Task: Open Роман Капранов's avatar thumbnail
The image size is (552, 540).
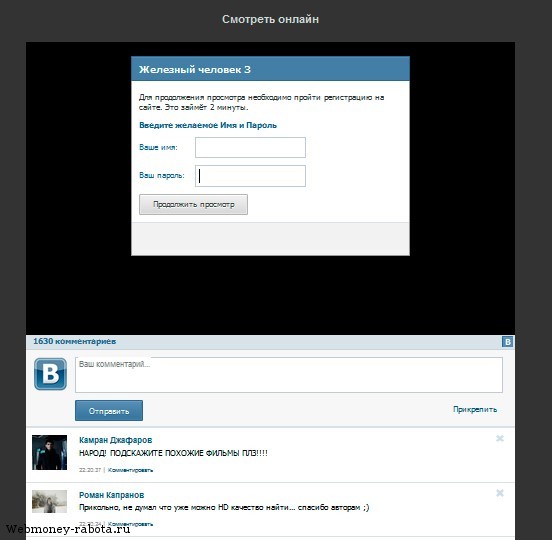Action: click(49, 501)
